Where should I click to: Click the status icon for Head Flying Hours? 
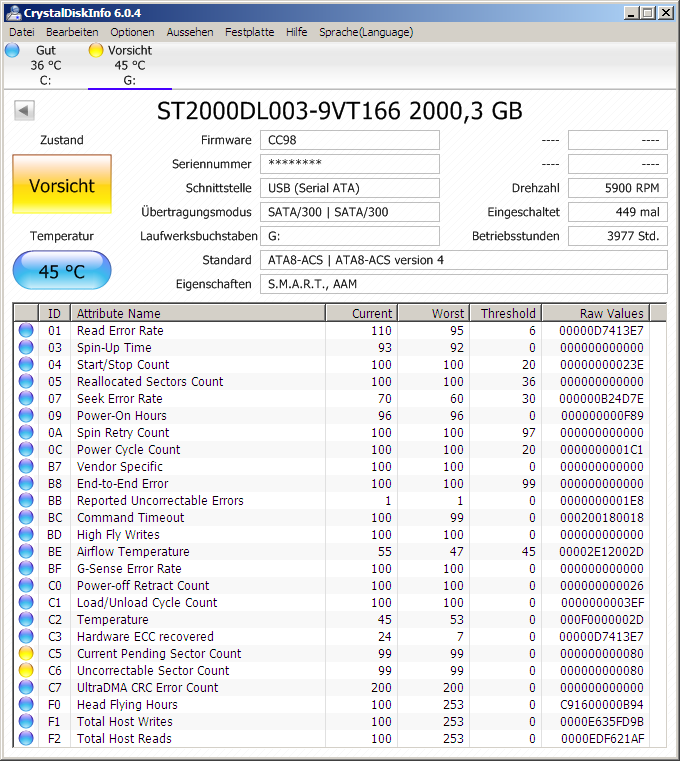[26, 704]
